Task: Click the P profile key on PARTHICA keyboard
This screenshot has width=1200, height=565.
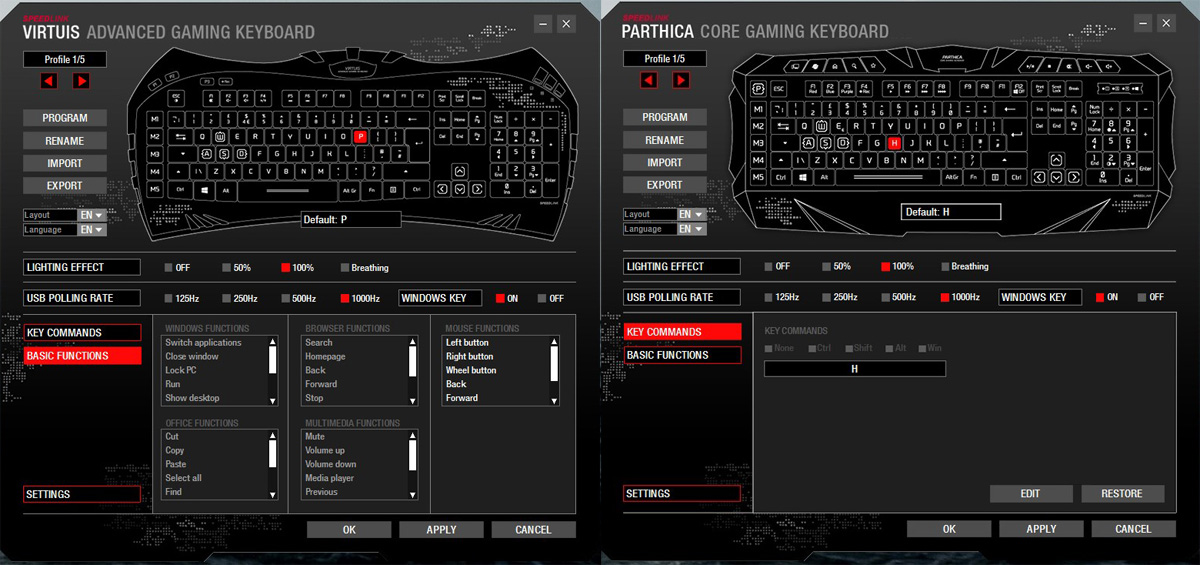Action: point(757,89)
